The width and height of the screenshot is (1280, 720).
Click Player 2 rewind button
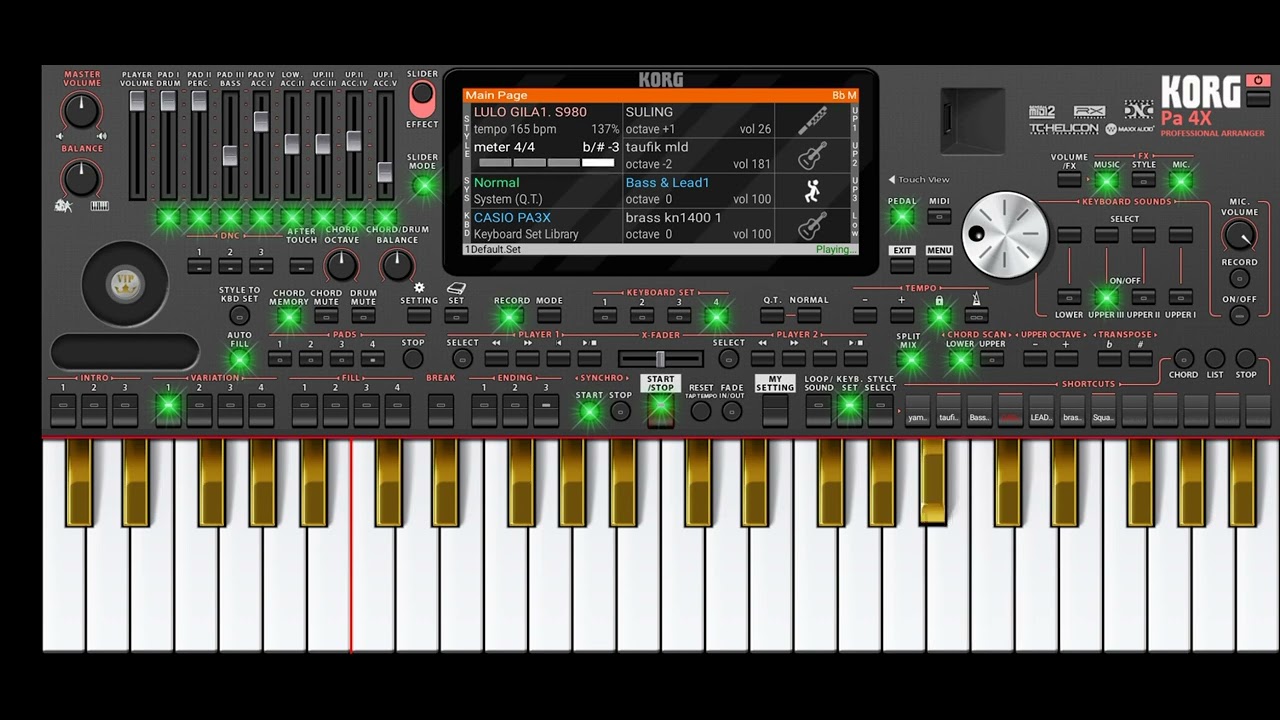click(763, 358)
